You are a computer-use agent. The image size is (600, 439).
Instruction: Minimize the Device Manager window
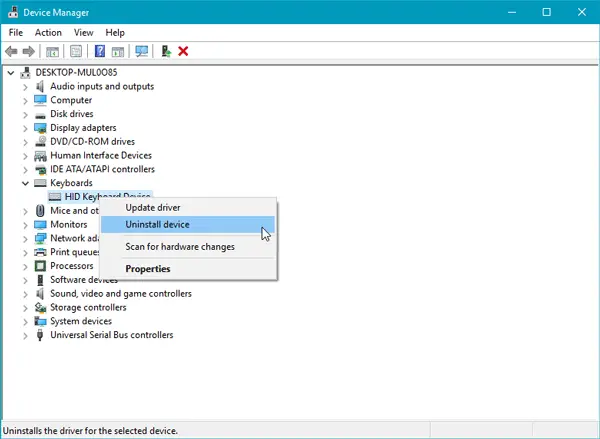pos(512,12)
